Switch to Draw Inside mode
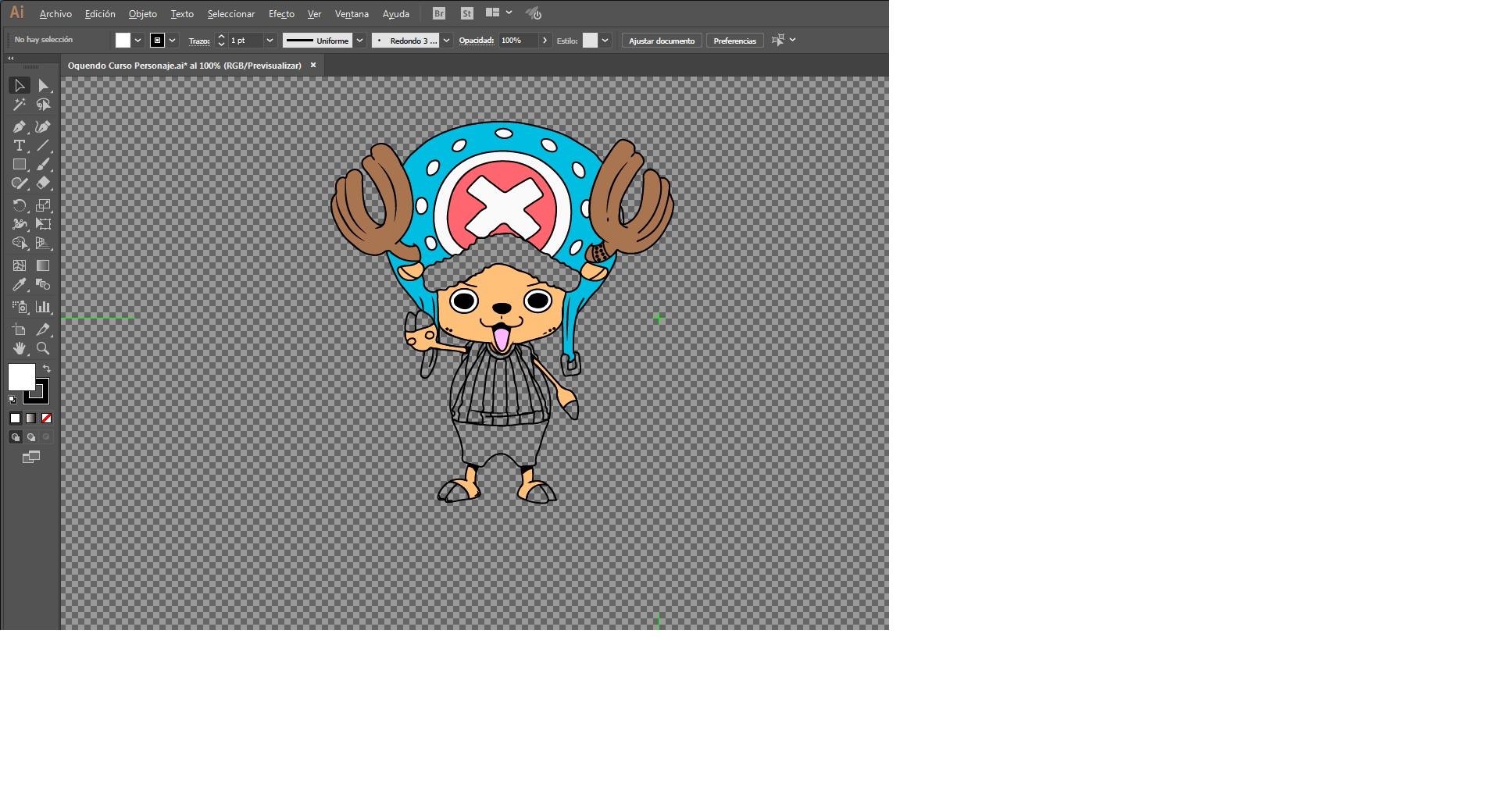1500x812 pixels. tap(46, 437)
